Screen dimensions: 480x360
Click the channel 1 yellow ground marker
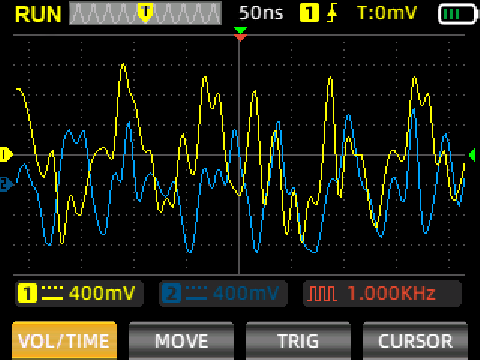[x=6, y=155]
